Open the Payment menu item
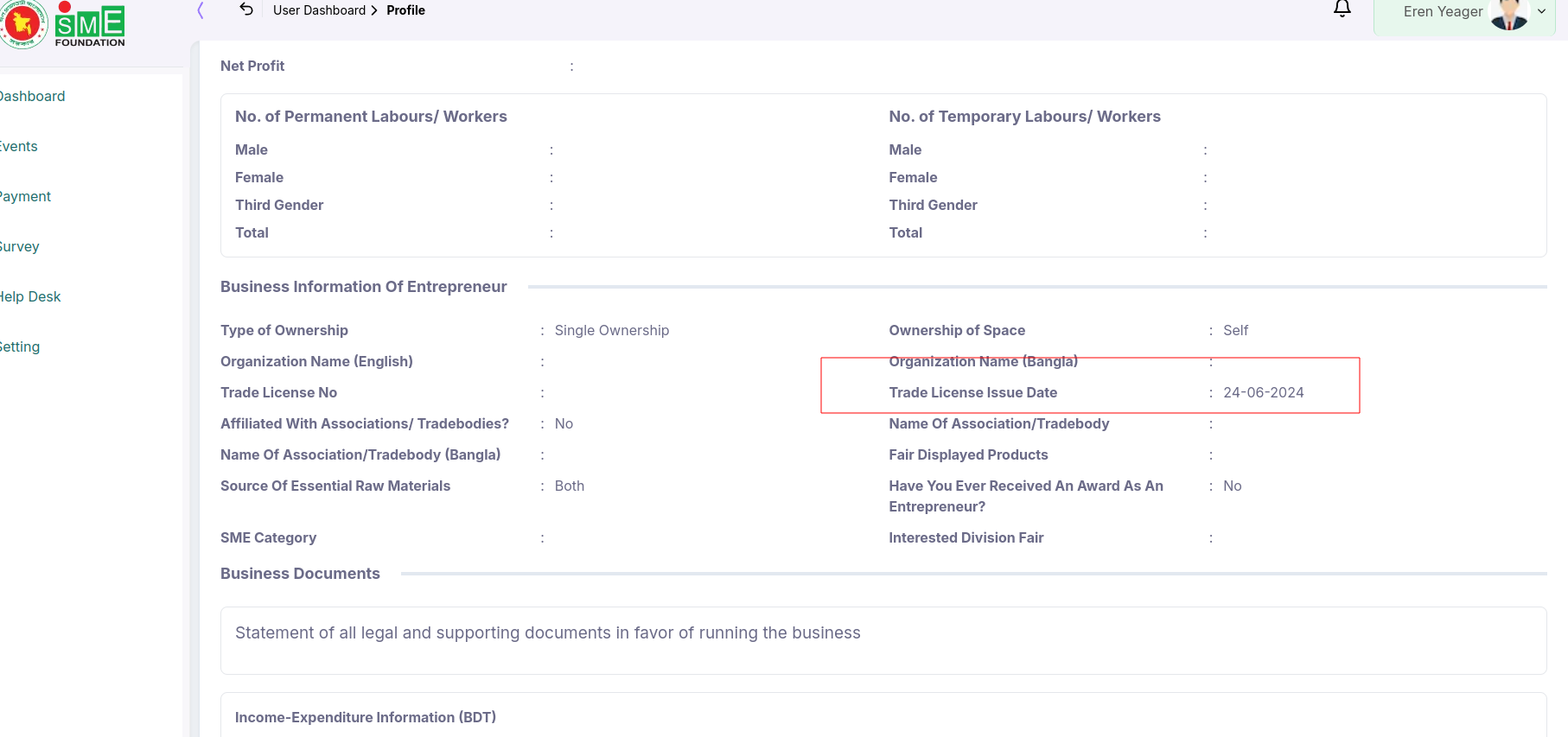The height and width of the screenshot is (737, 1568). pyautogui.click(x=25, y=196)
